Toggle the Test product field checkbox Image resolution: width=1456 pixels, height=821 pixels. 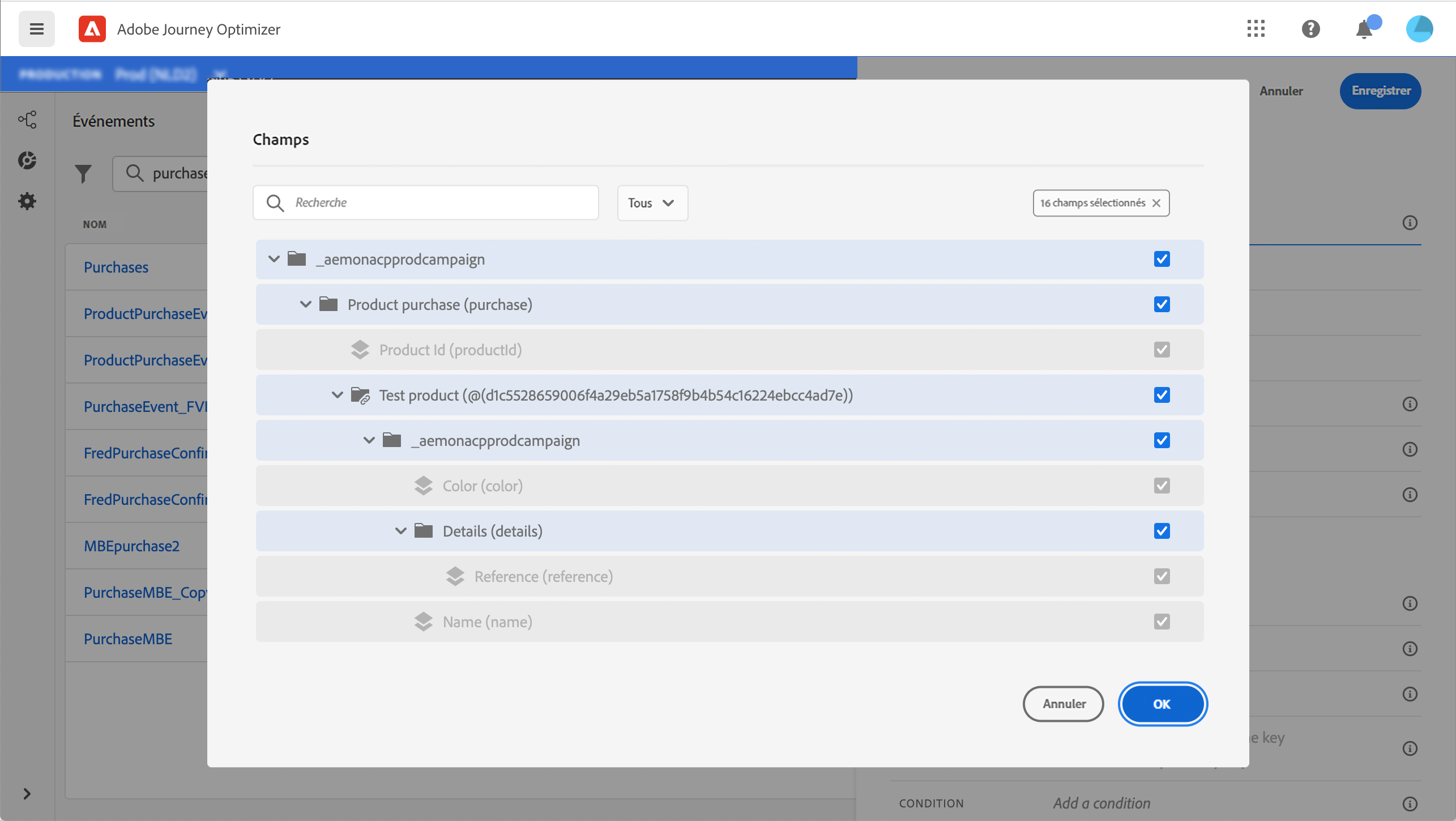tap(1162, 395)
